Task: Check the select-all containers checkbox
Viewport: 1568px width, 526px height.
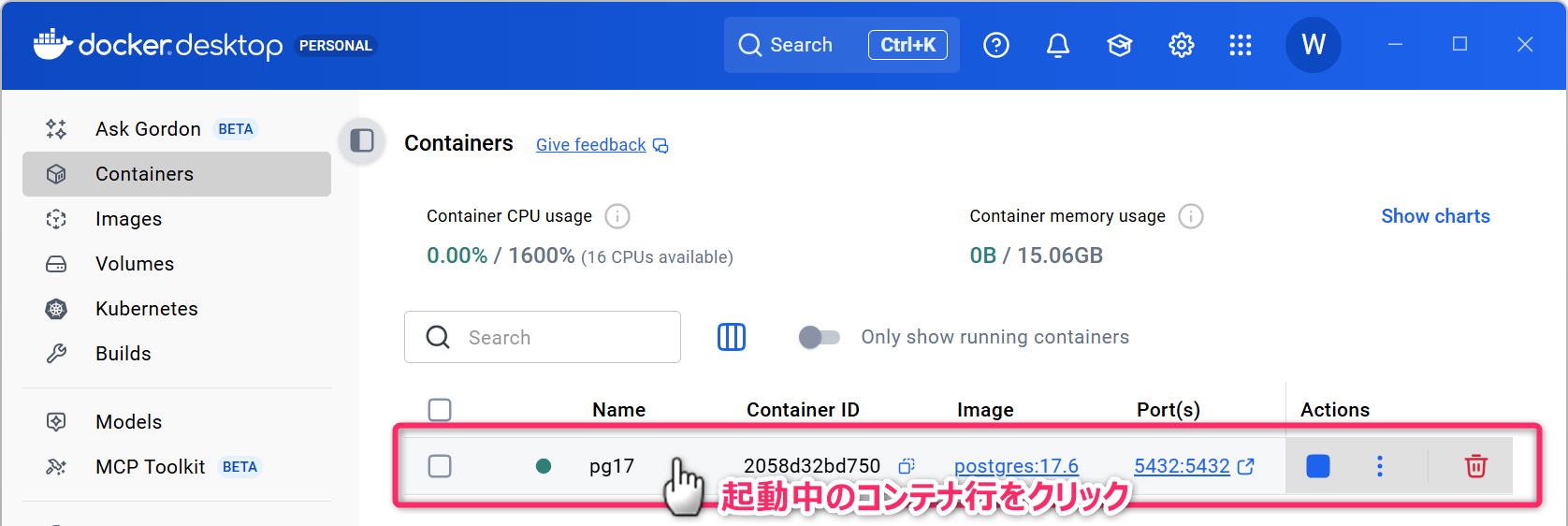Action: (440, 410)
